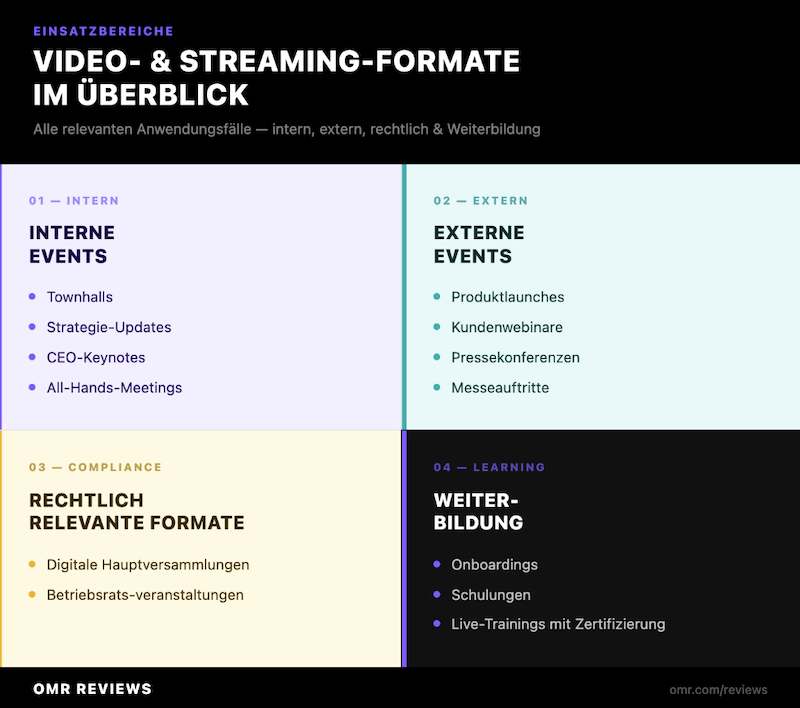800x708 pixels.
Task: Open the INTERNE EVENTS panel heading
Action: (x=72, y=244)
